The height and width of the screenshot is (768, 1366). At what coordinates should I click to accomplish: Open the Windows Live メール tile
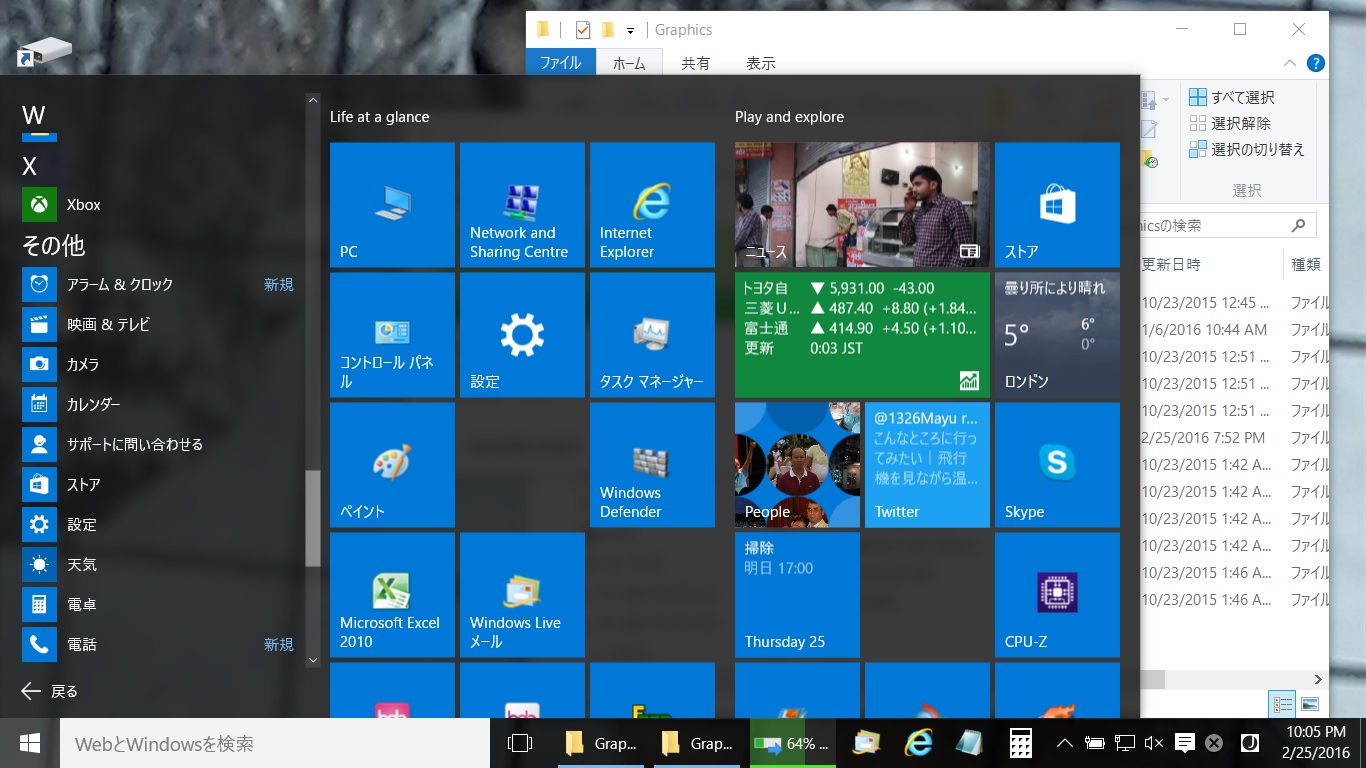point(522,595)
